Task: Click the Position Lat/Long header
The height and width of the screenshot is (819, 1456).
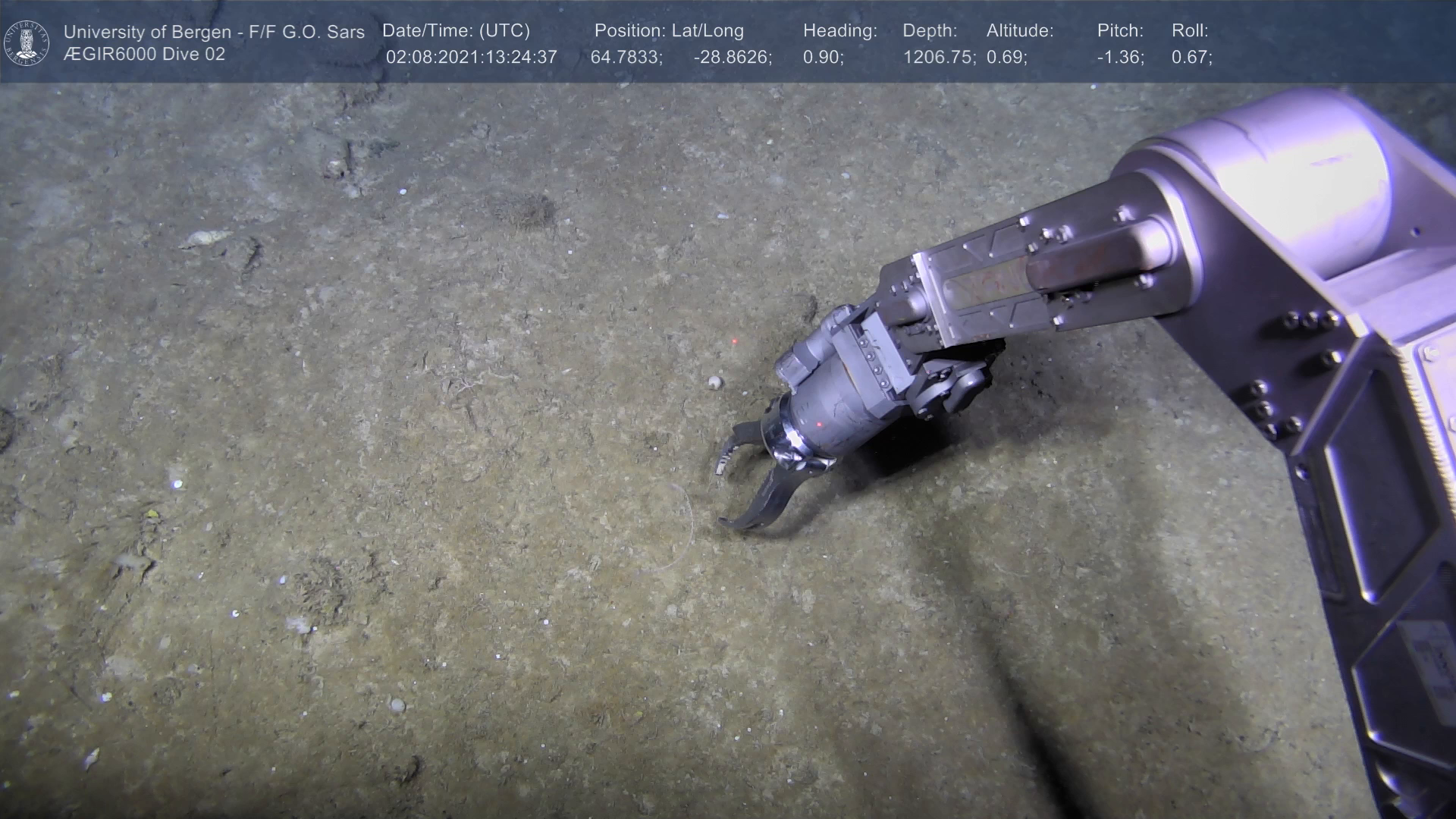Action: click(x=669, y=31)
